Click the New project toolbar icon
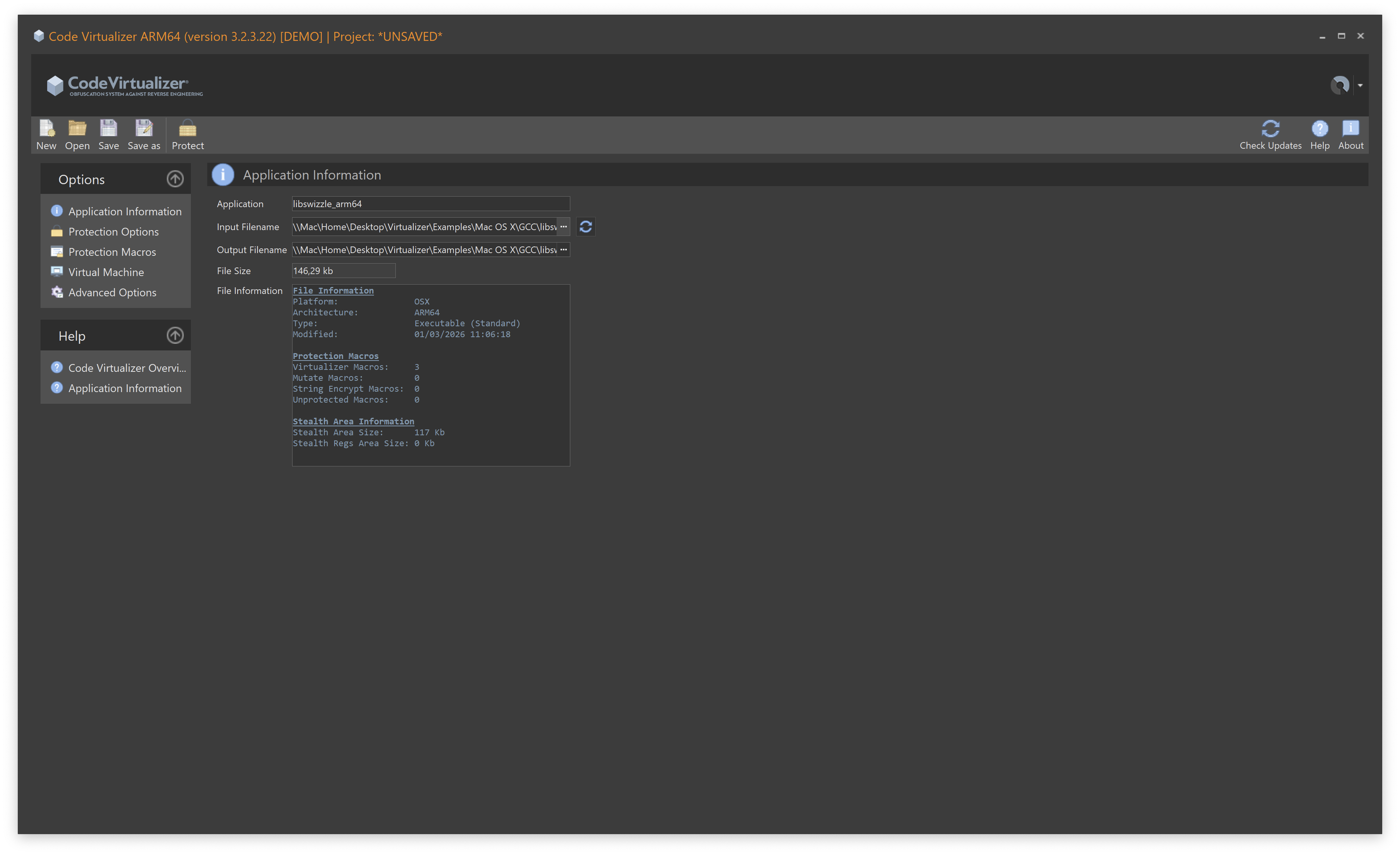The image size is (1400, 855). (47, 135)
